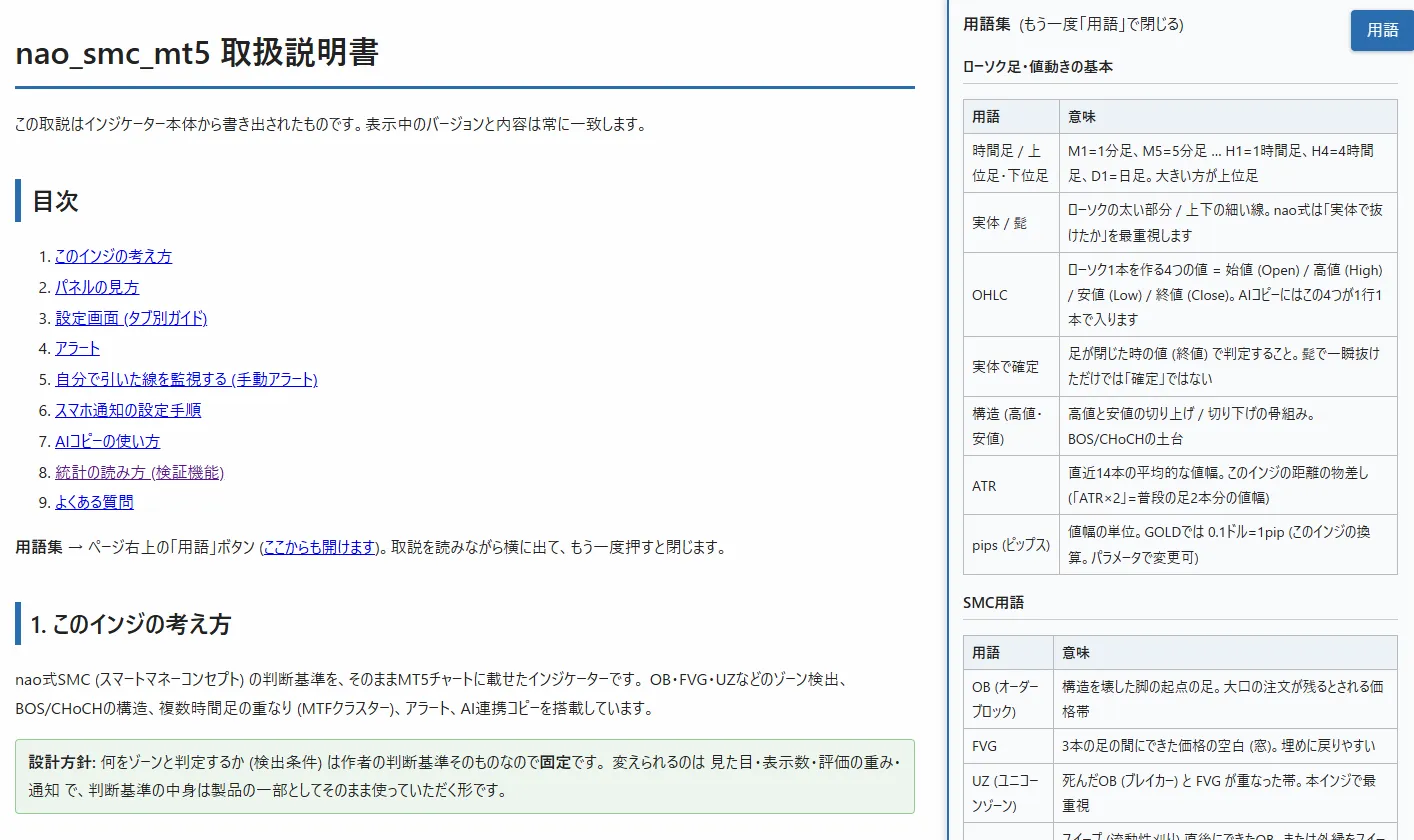Select the 構造 (高値・安値) term cell
This screenshot has width=1414, height=840.
[1011, 426]
